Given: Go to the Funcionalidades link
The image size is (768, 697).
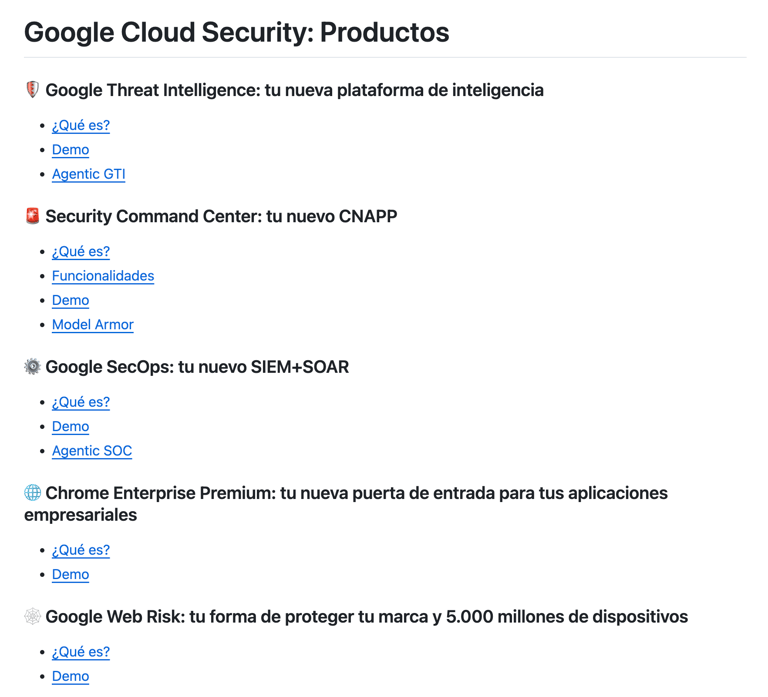Looking at the screenshot, I should pyautogui.click(x=102, y=276).
